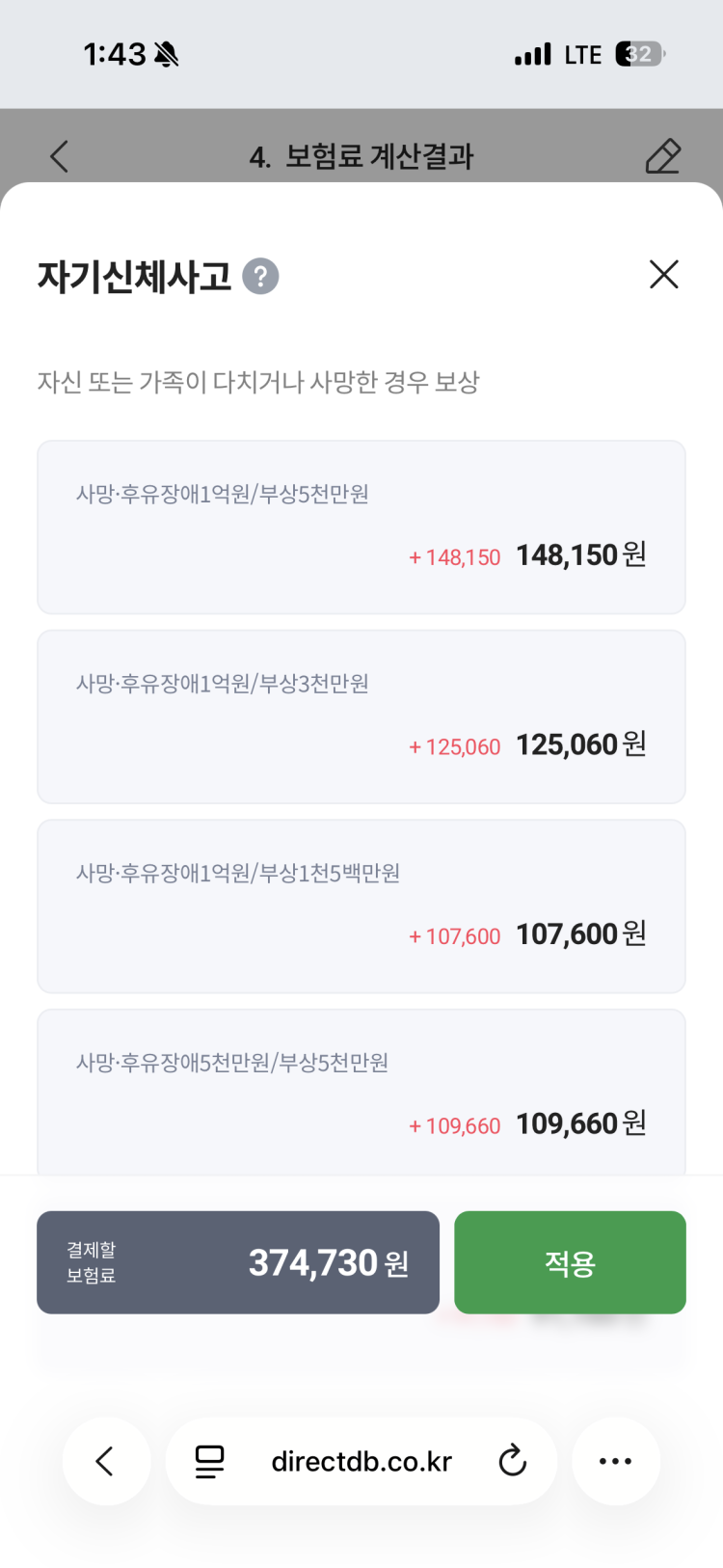Open the browser page menu icon

point(209,1461)
